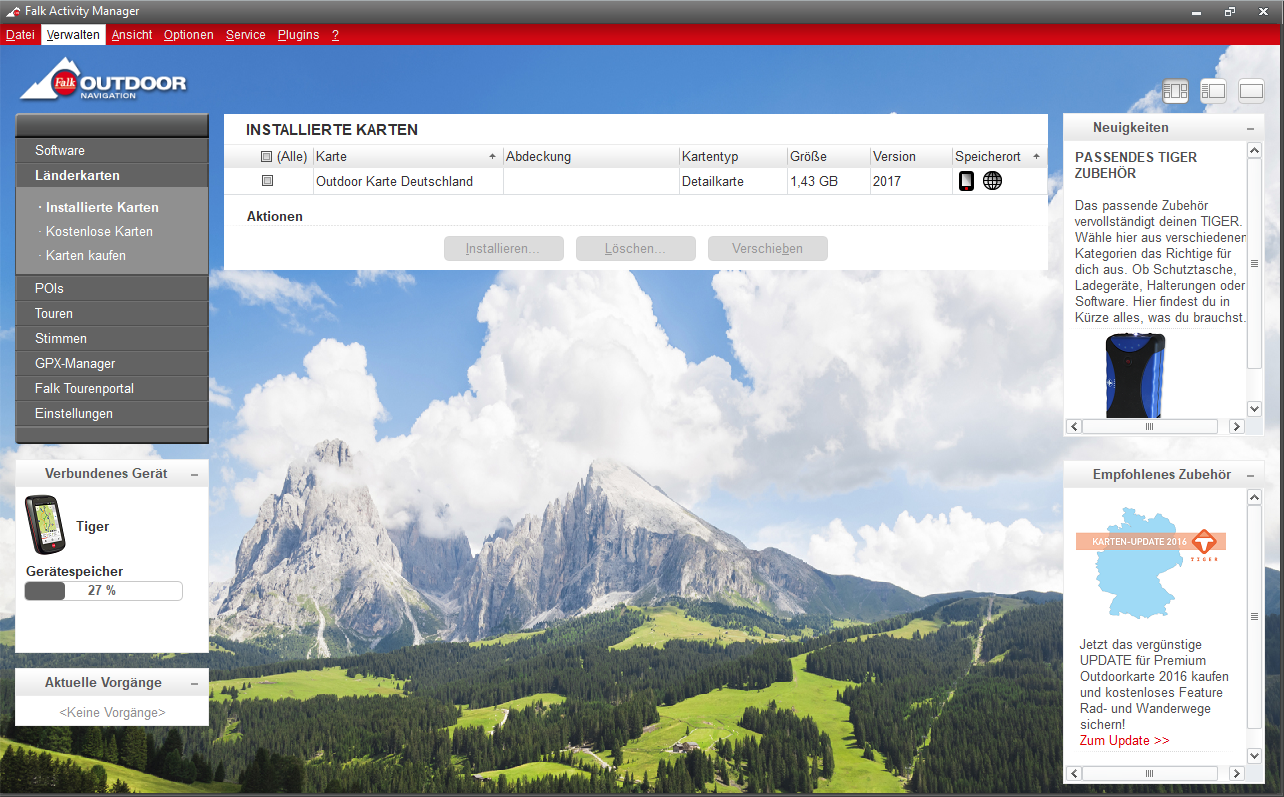Open the POIs sidebar section
Viewport: 1284px width, 797px height.
(112, 288)
